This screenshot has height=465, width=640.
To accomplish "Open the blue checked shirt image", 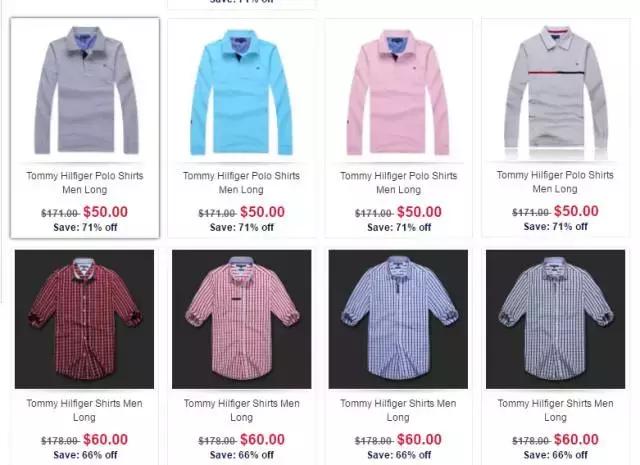I will tap(398, 319).
